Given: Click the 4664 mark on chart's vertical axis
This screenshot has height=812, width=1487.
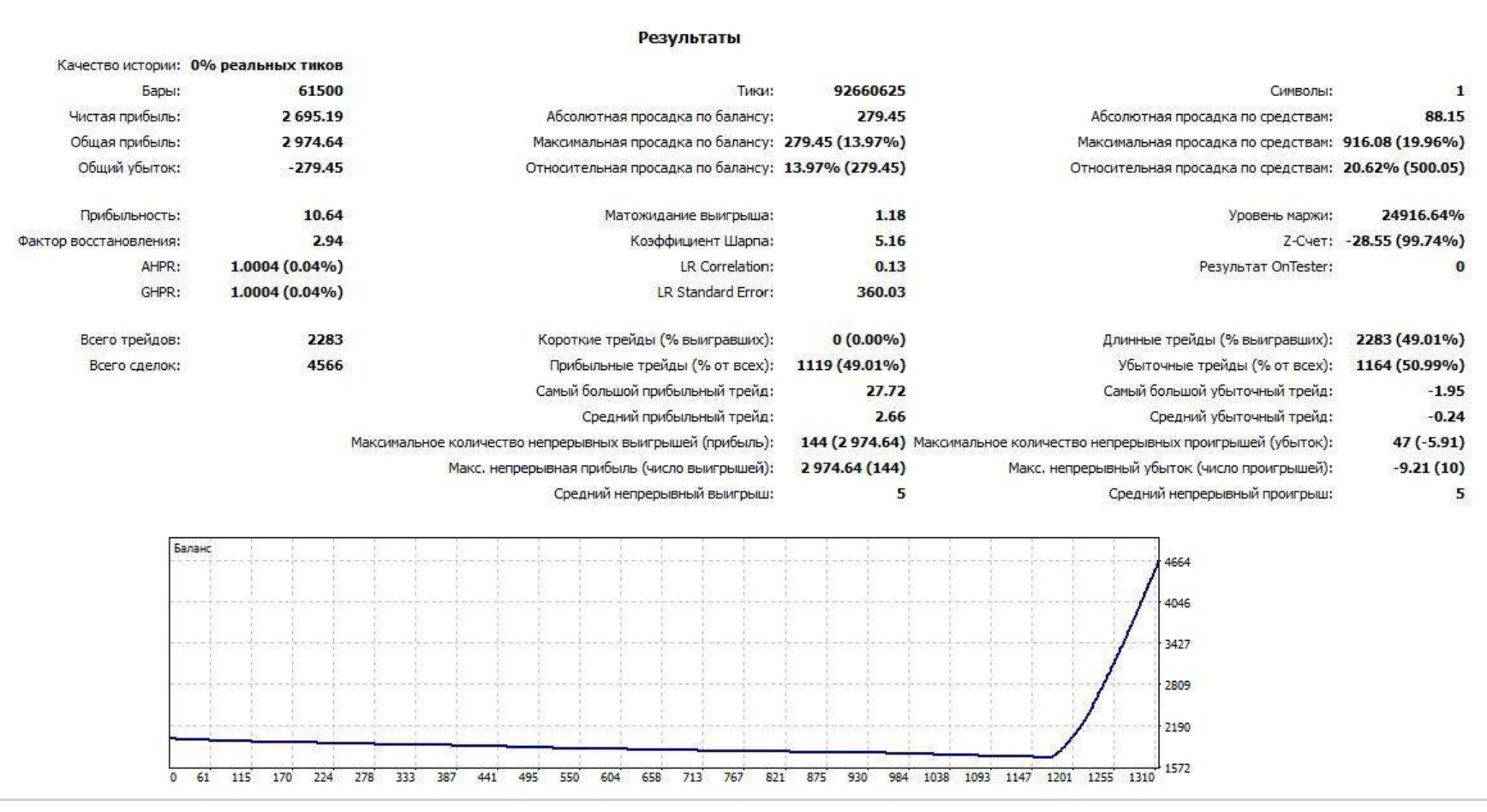Looking at the screenshot, I should pos(1177,563).
